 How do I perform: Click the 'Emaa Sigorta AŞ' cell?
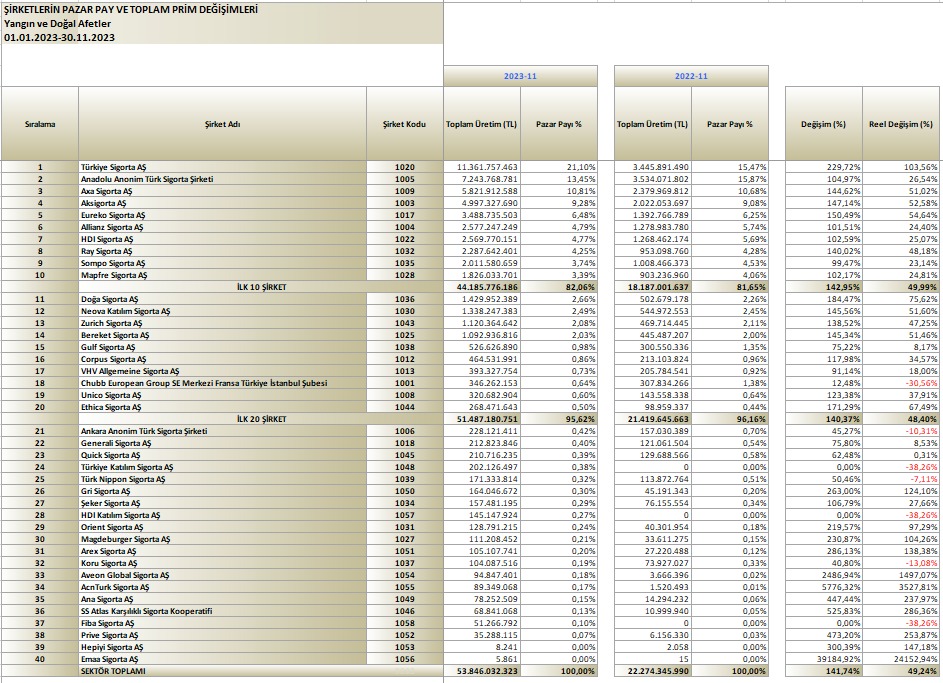223,659
